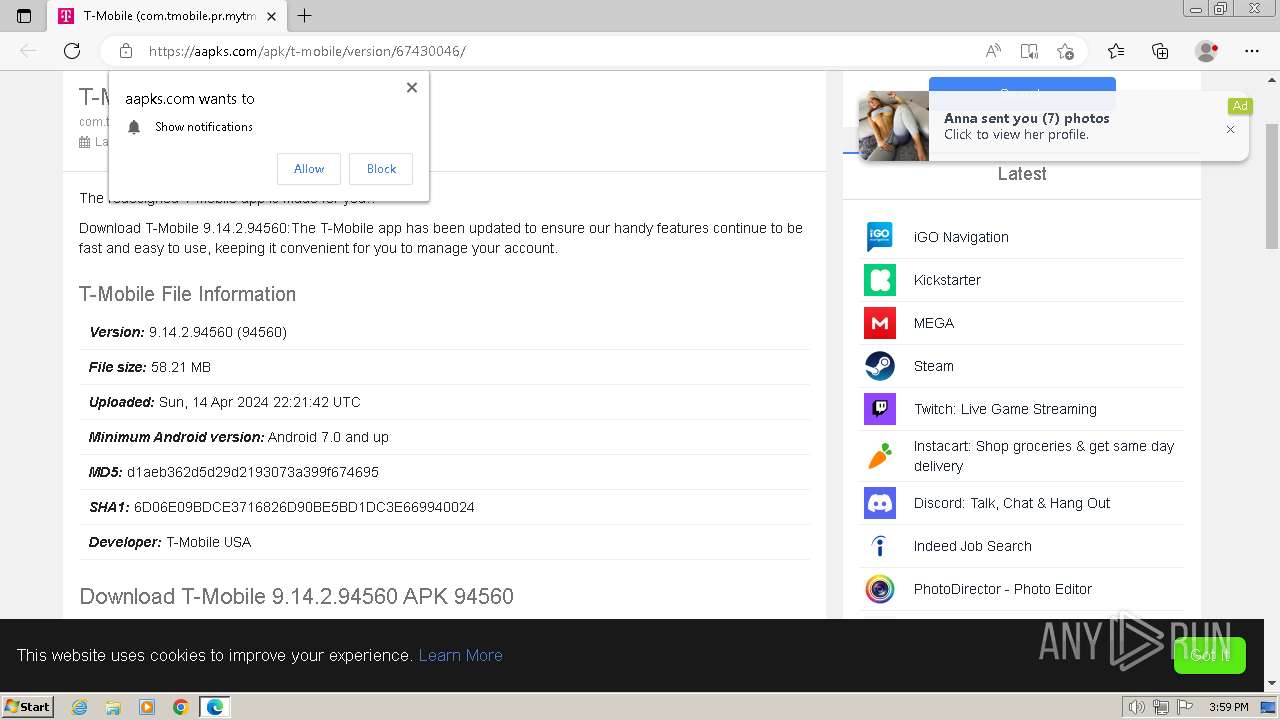
Task: Click the system clock 3:59 PM
Action: coord(1229,707)
